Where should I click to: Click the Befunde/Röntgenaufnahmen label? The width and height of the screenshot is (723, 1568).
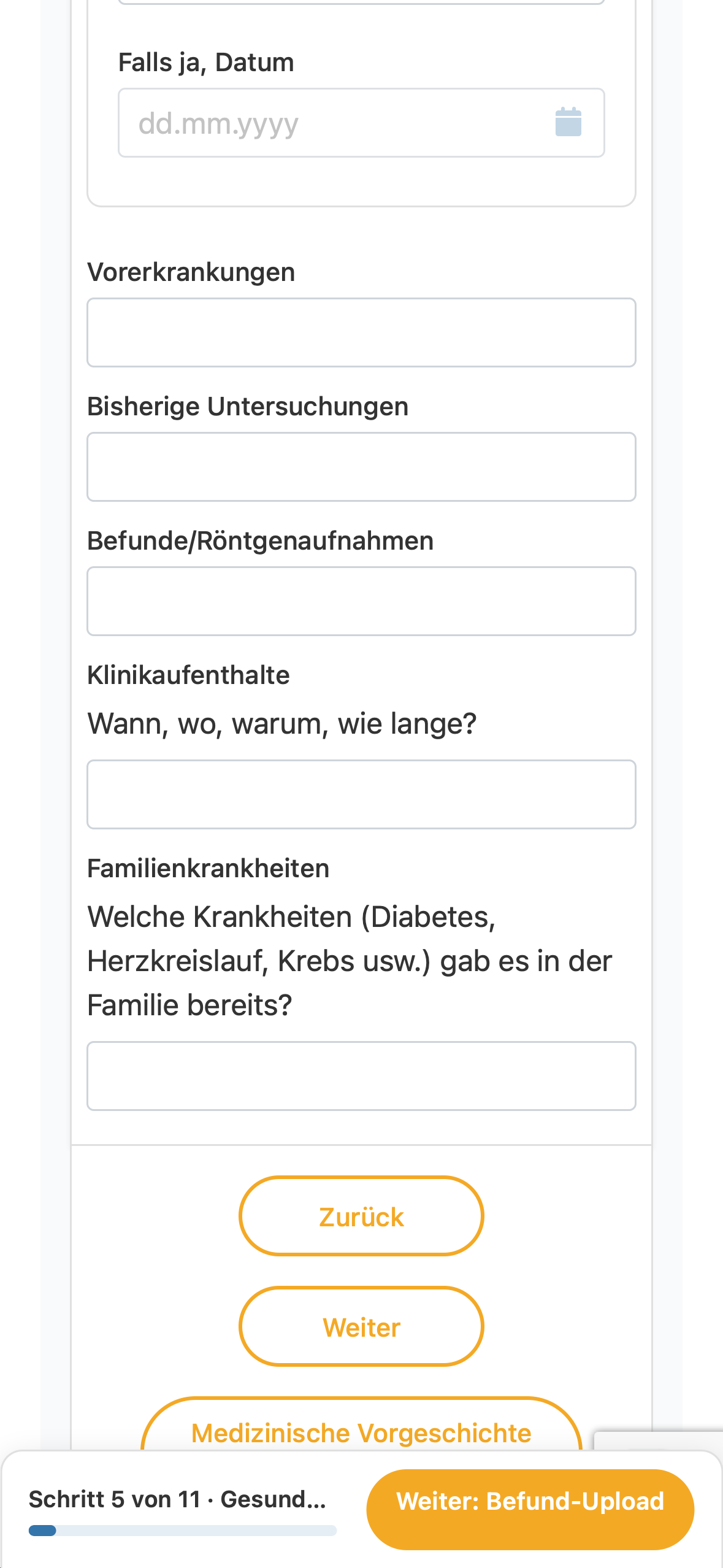coord(261,541)
